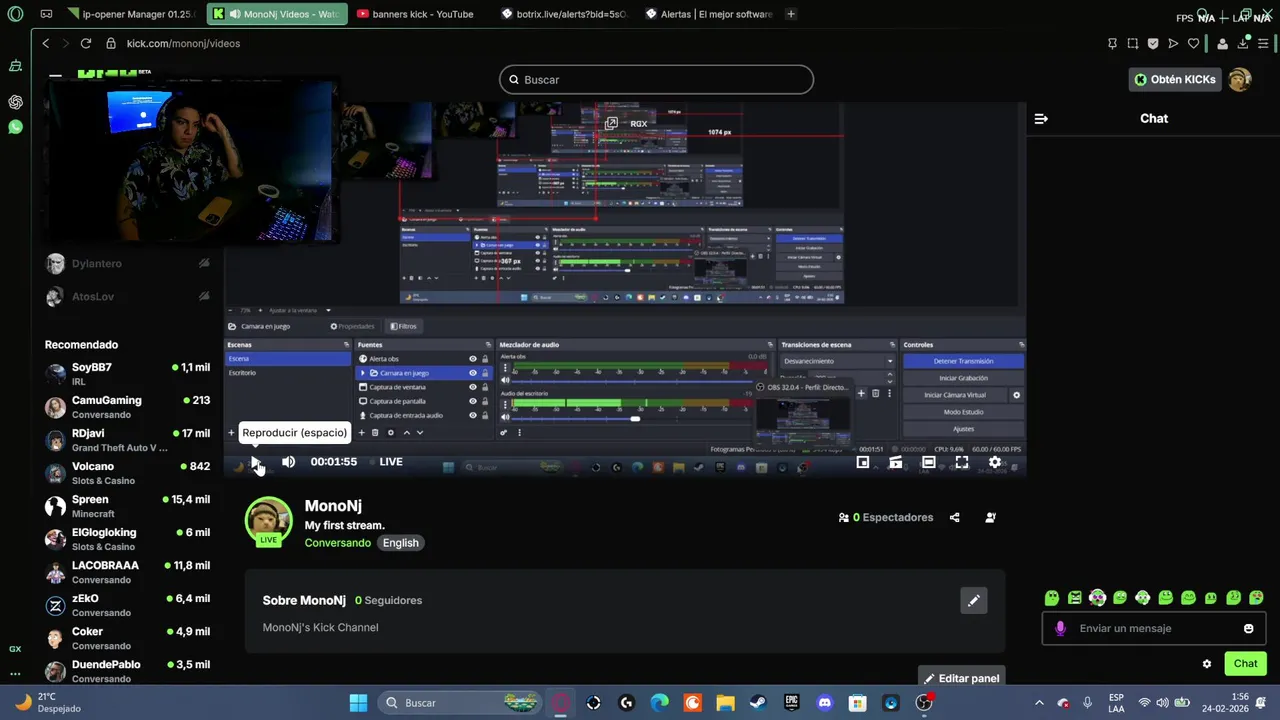Open the emoji picker in chat input
Image resolution: width=1280 pixels, height=720 pixels.
1248,628
